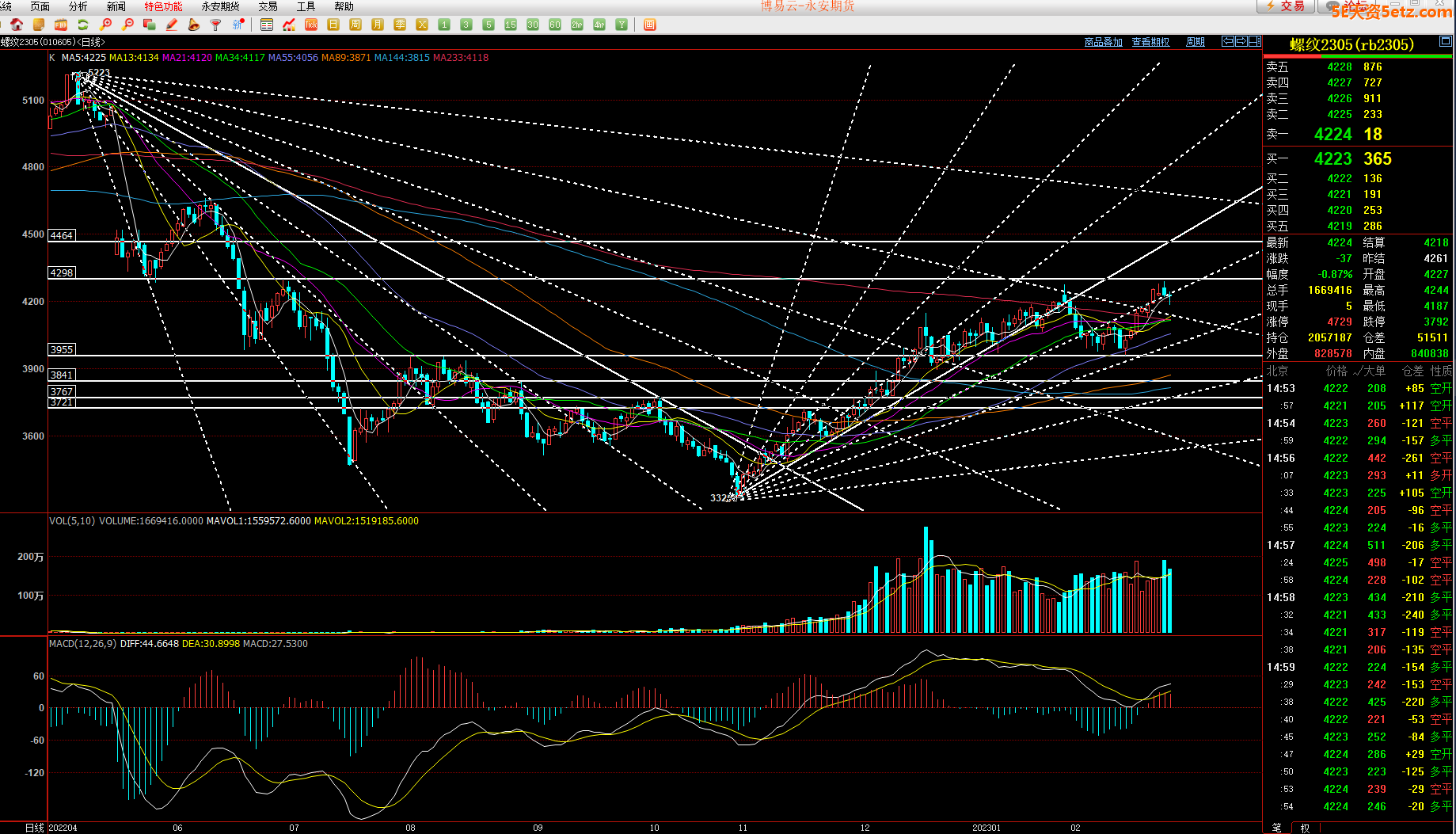Click the 卖一 price 4224

[x=1333, y=135]
